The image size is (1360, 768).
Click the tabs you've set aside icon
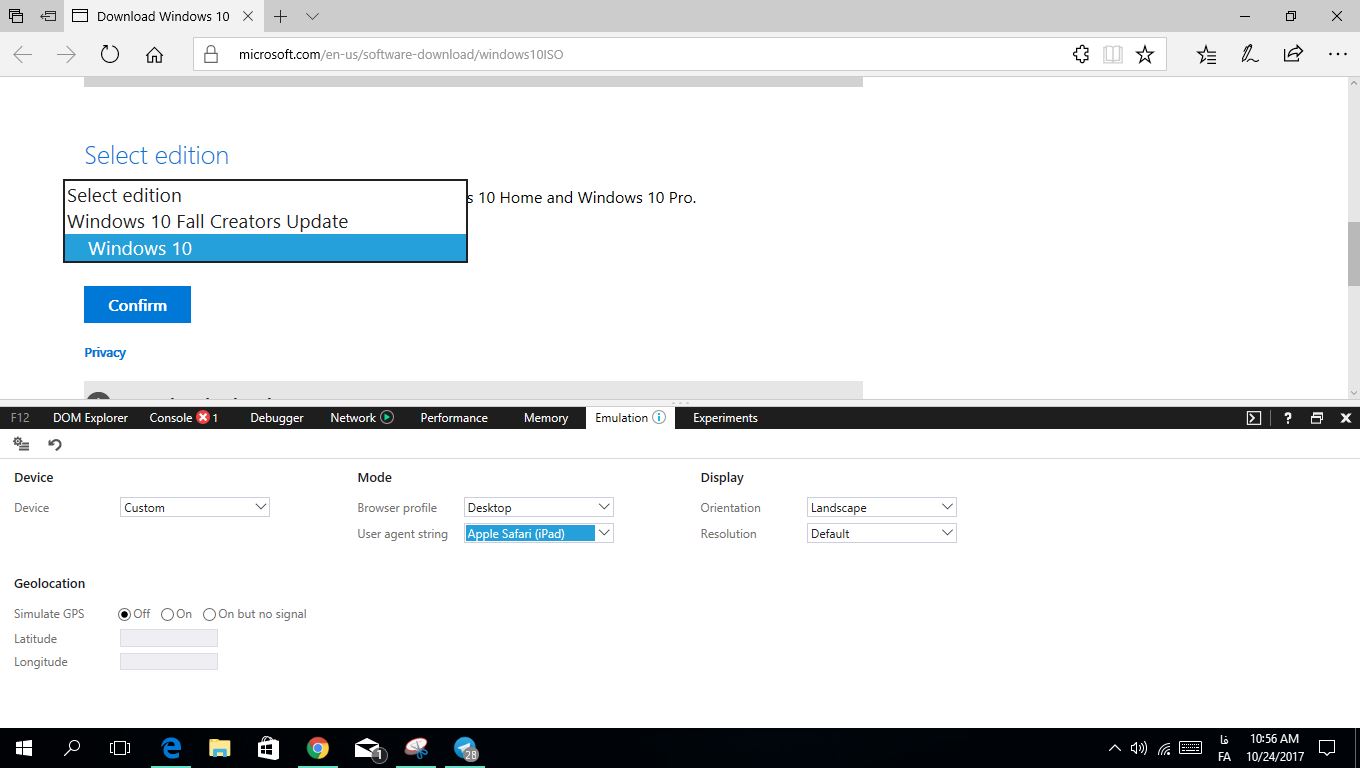click(16, 16)
